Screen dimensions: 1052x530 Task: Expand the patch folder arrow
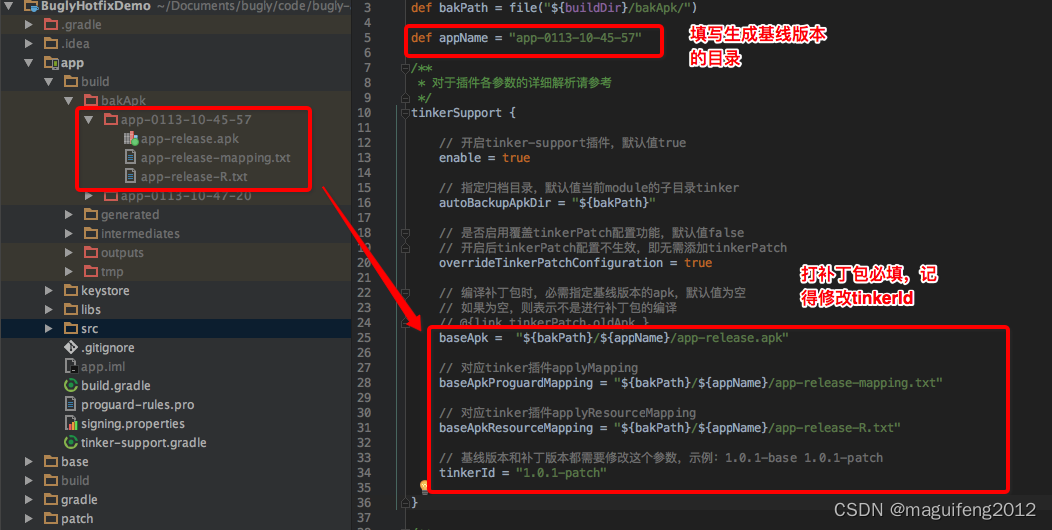[x=28, y=519]
